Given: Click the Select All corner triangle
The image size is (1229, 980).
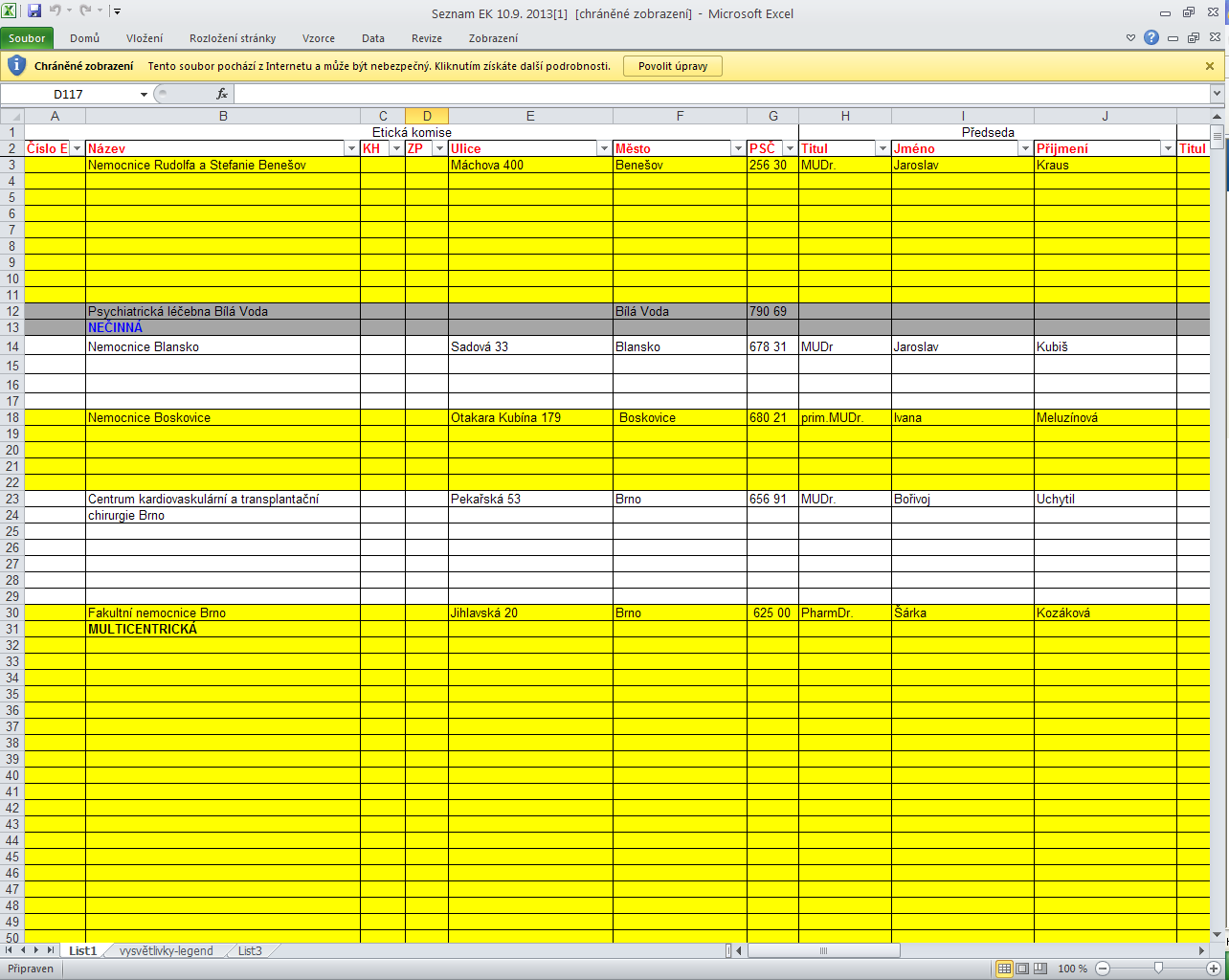Looking at the screenshot, I should click(x=11, y=116).
